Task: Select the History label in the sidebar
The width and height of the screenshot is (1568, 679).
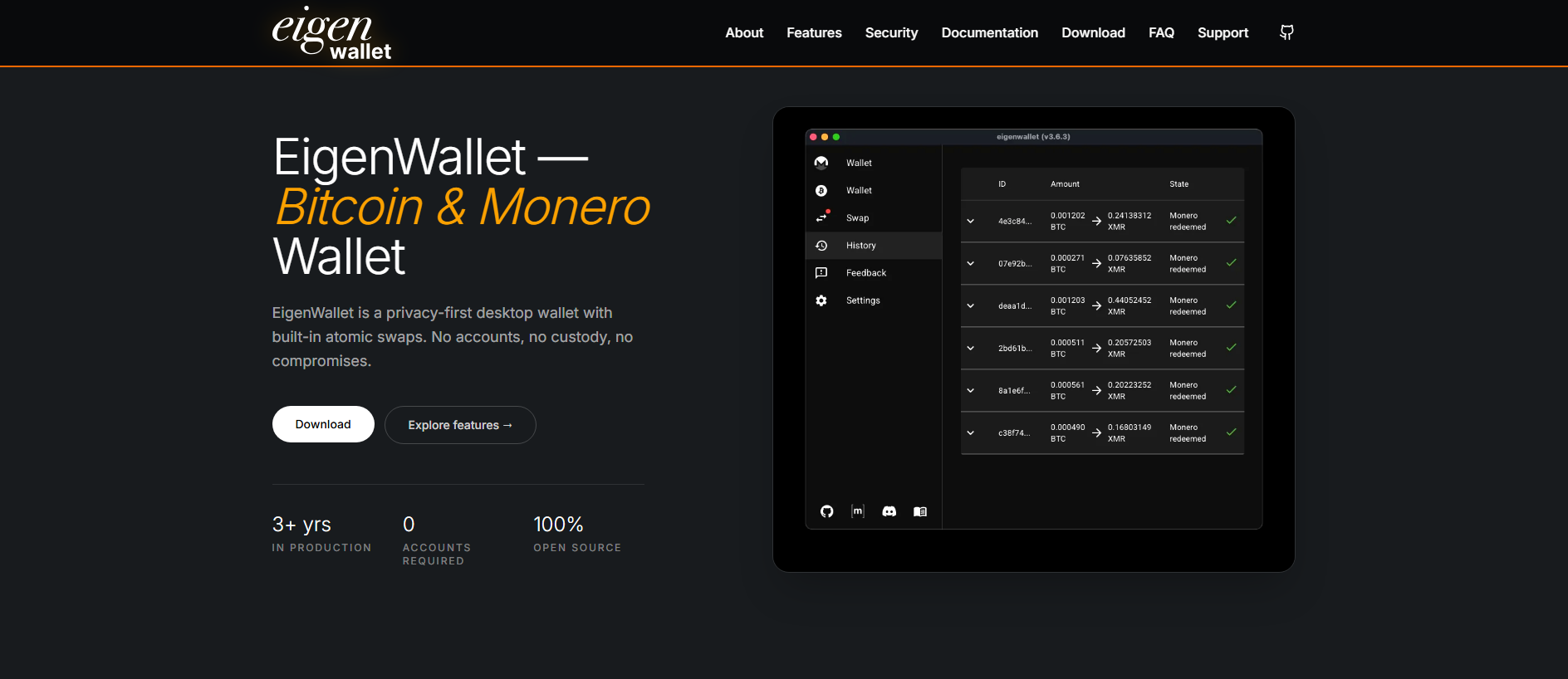Action: click(860, 246)
